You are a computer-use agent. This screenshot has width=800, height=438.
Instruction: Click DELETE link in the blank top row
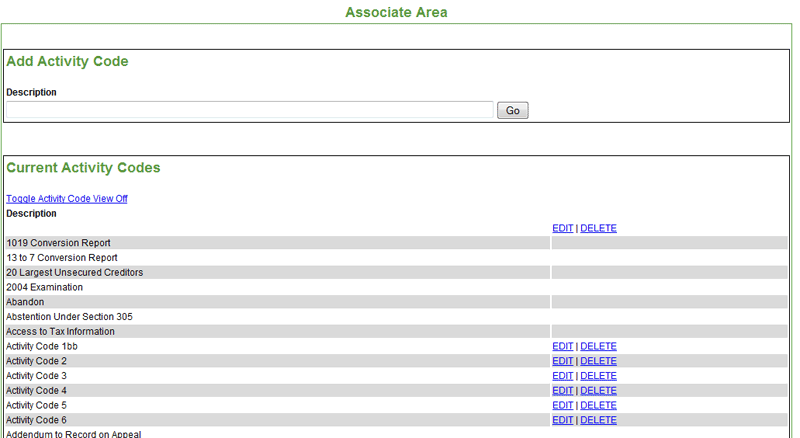(598, 228)
